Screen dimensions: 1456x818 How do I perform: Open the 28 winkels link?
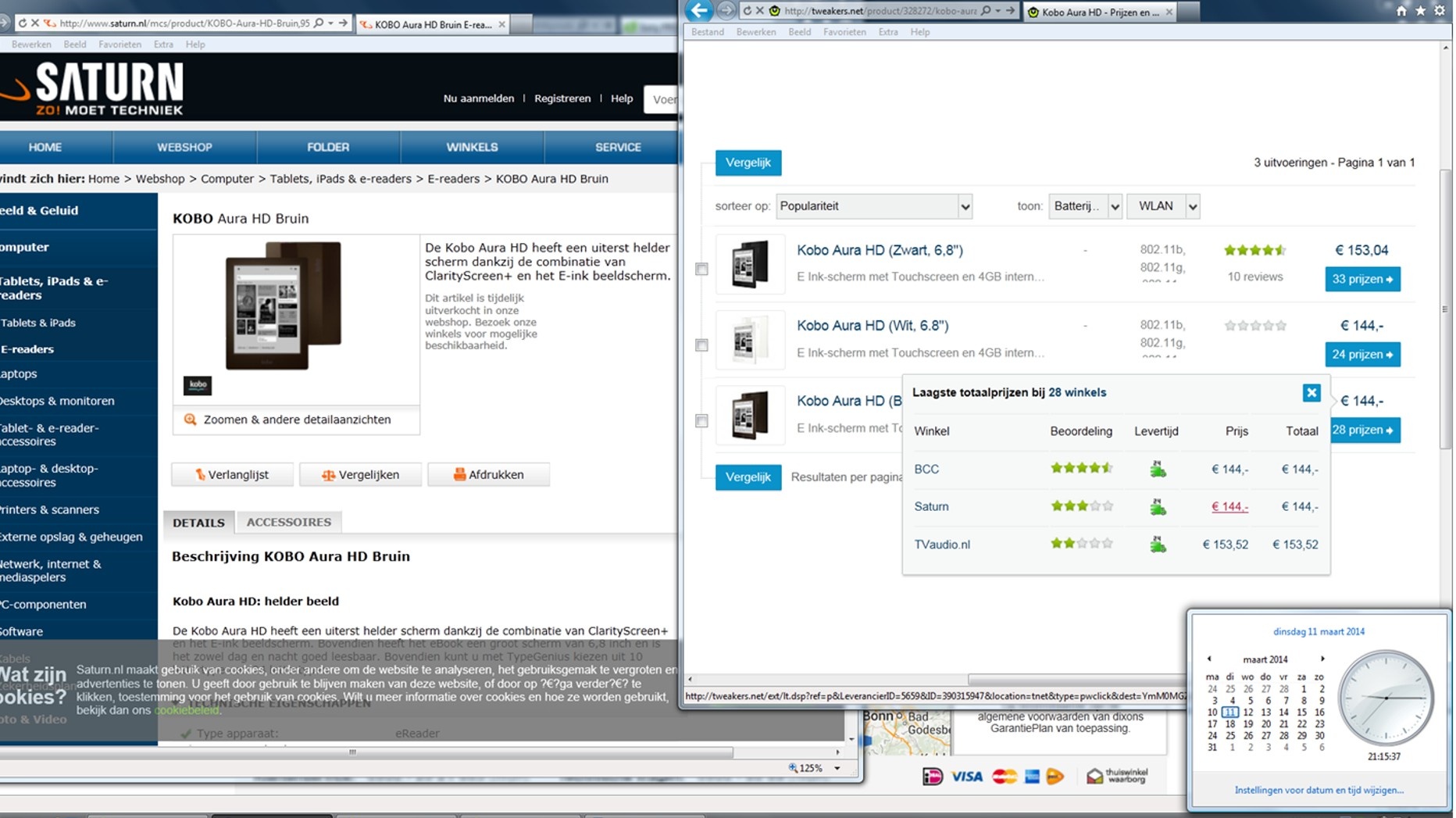tap(1077, 392)
